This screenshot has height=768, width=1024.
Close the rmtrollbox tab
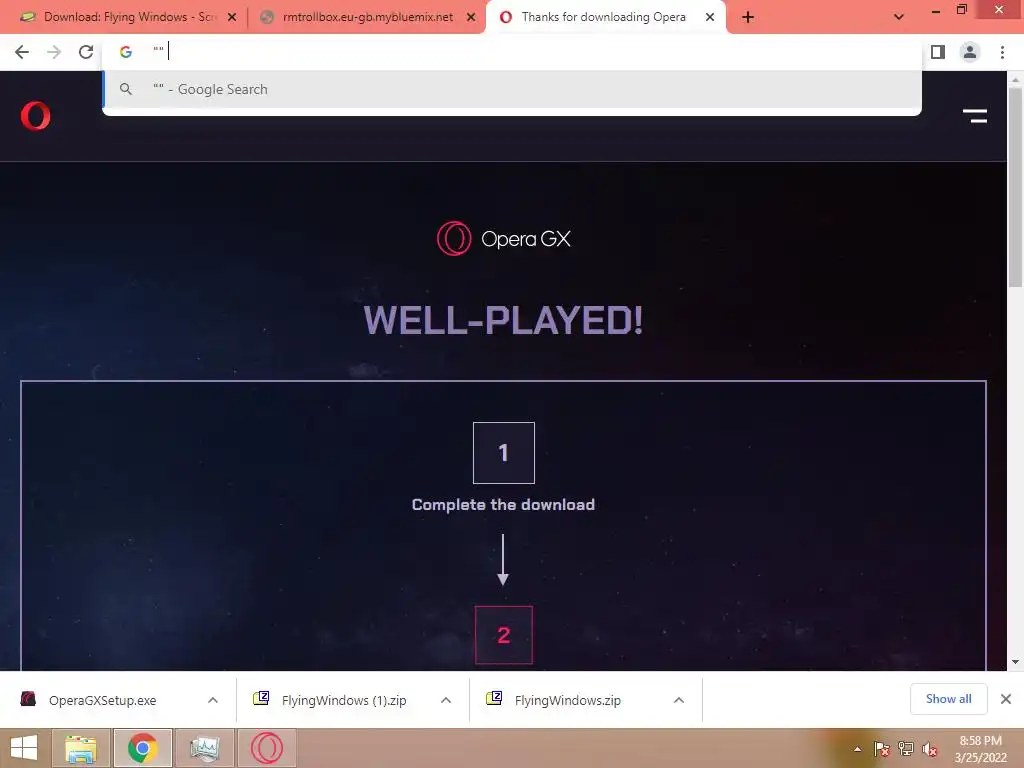click(x=471, y=17)
